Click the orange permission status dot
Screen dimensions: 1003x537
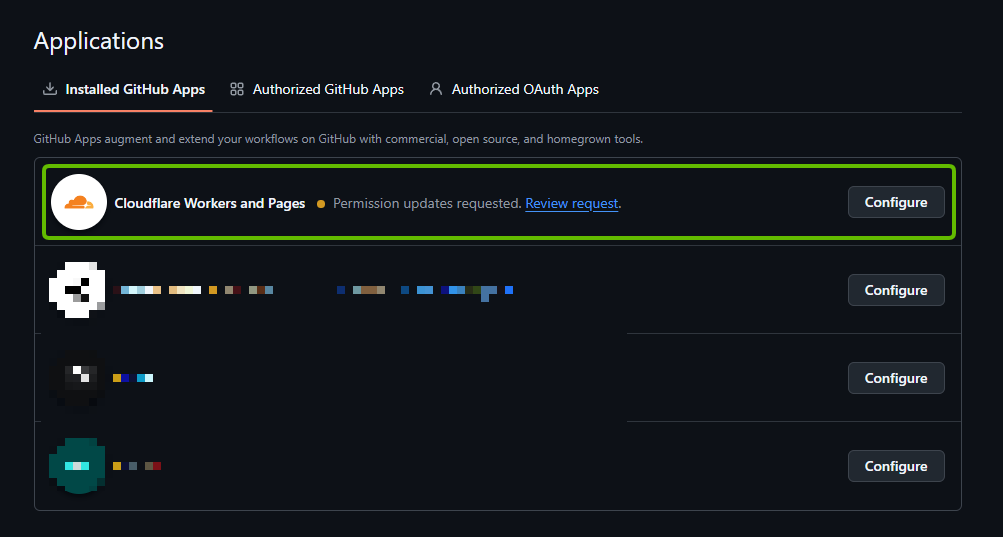click(x=321, y=204)
